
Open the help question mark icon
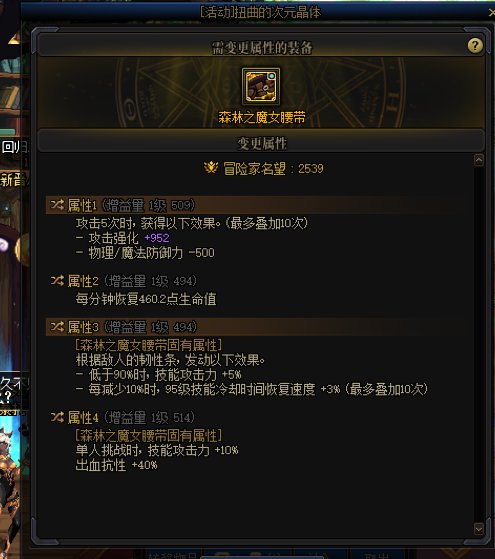475,46
